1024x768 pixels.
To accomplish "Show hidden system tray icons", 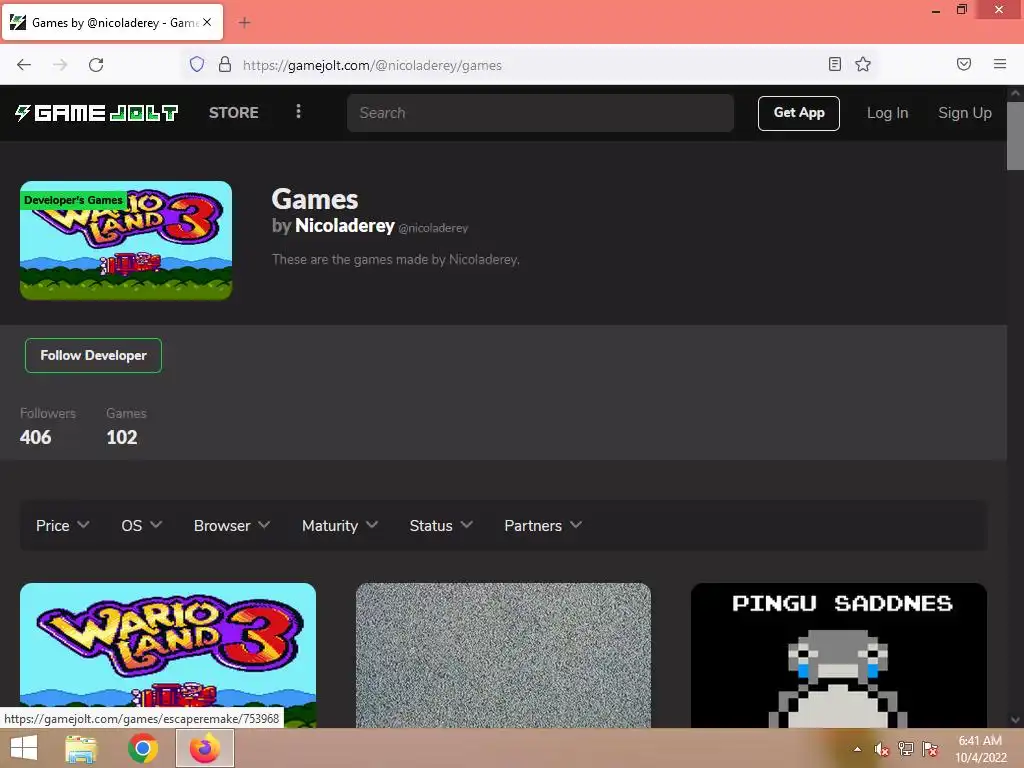I will point(857,749).
